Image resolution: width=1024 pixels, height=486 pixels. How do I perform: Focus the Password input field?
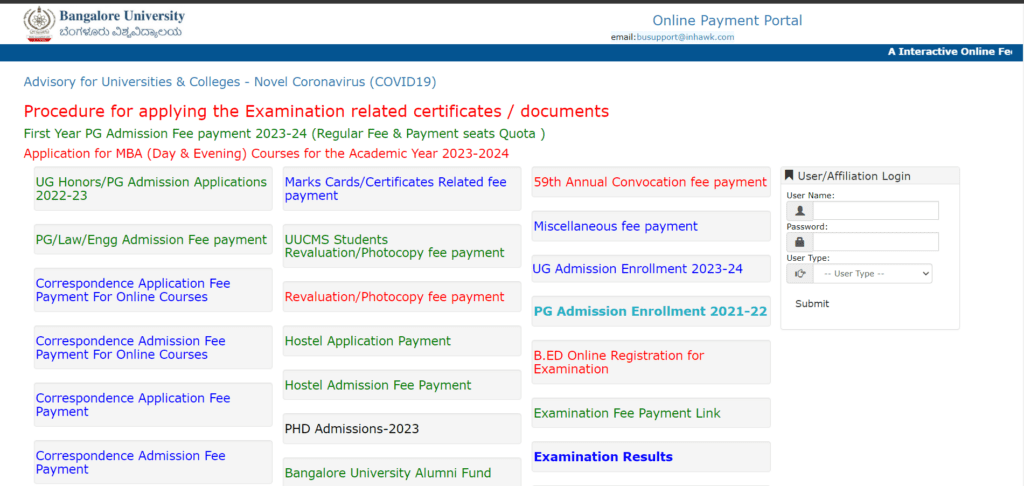(x=876, y=242)
